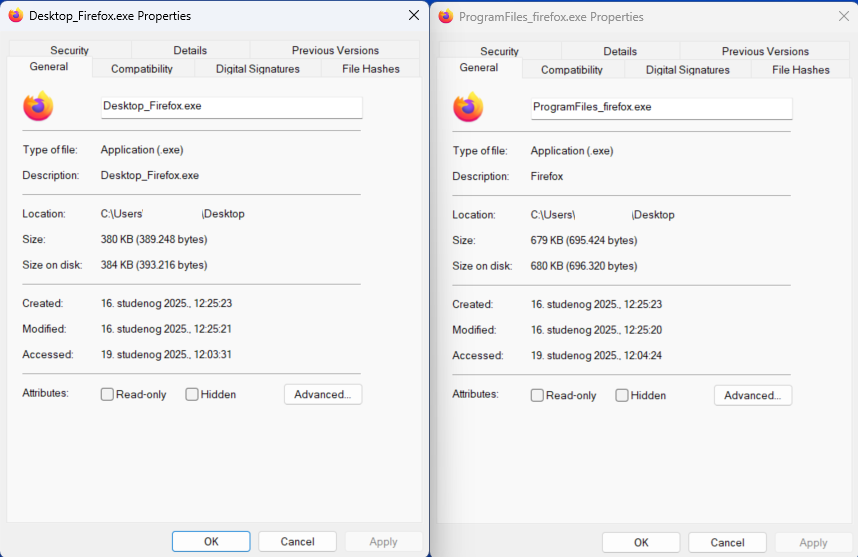Click 'Application (.exe)' type in Desktop_Firefox.exe window
This screenshot has width=858, height=557.
coord(142,150)
